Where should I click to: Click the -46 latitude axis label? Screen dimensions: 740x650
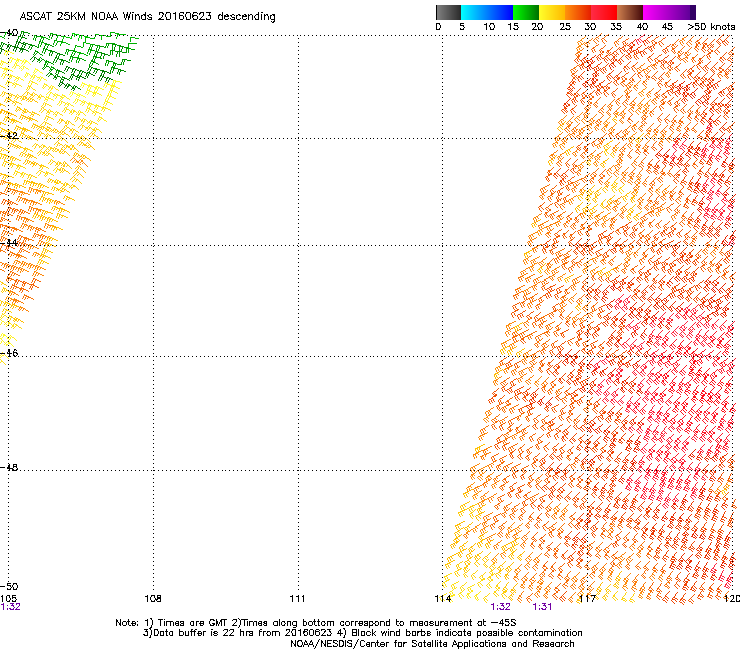point(9,353)
